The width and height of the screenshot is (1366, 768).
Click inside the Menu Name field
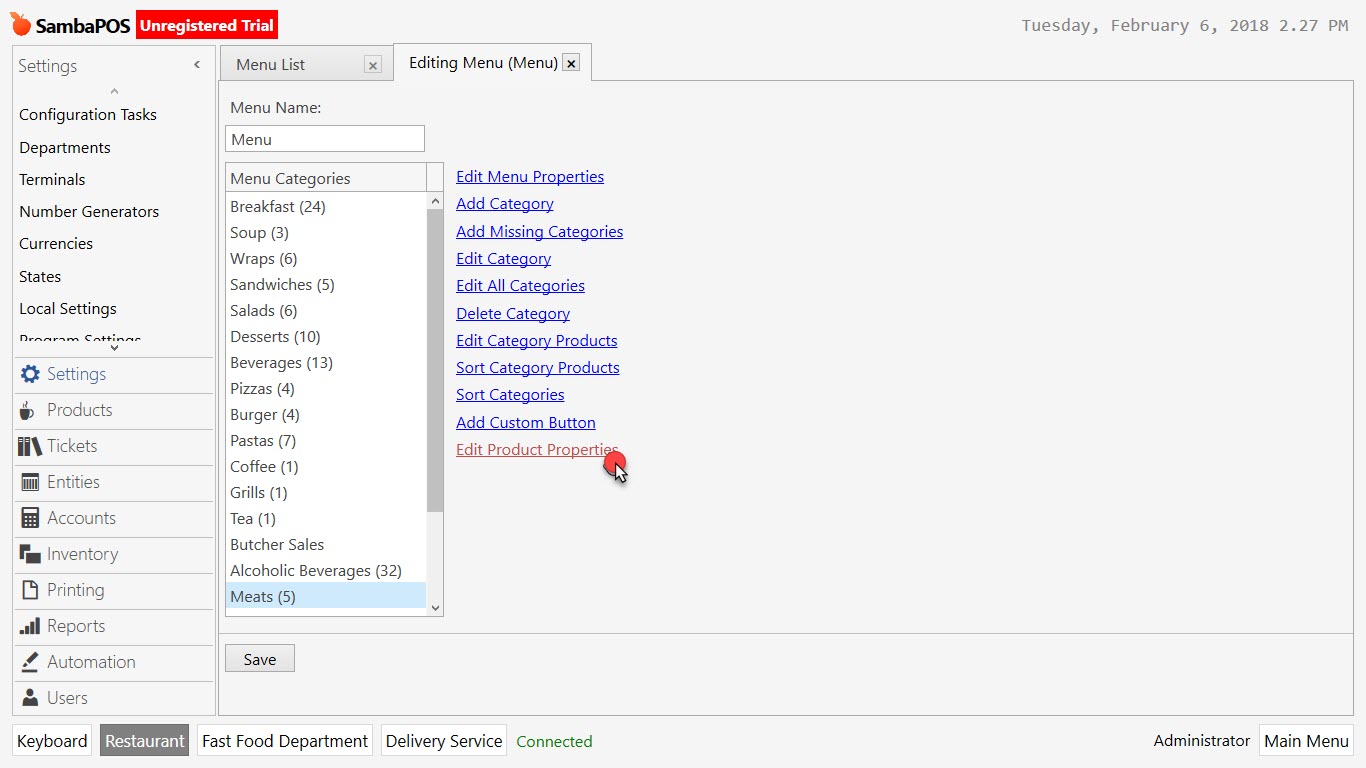tap(324, 138)
